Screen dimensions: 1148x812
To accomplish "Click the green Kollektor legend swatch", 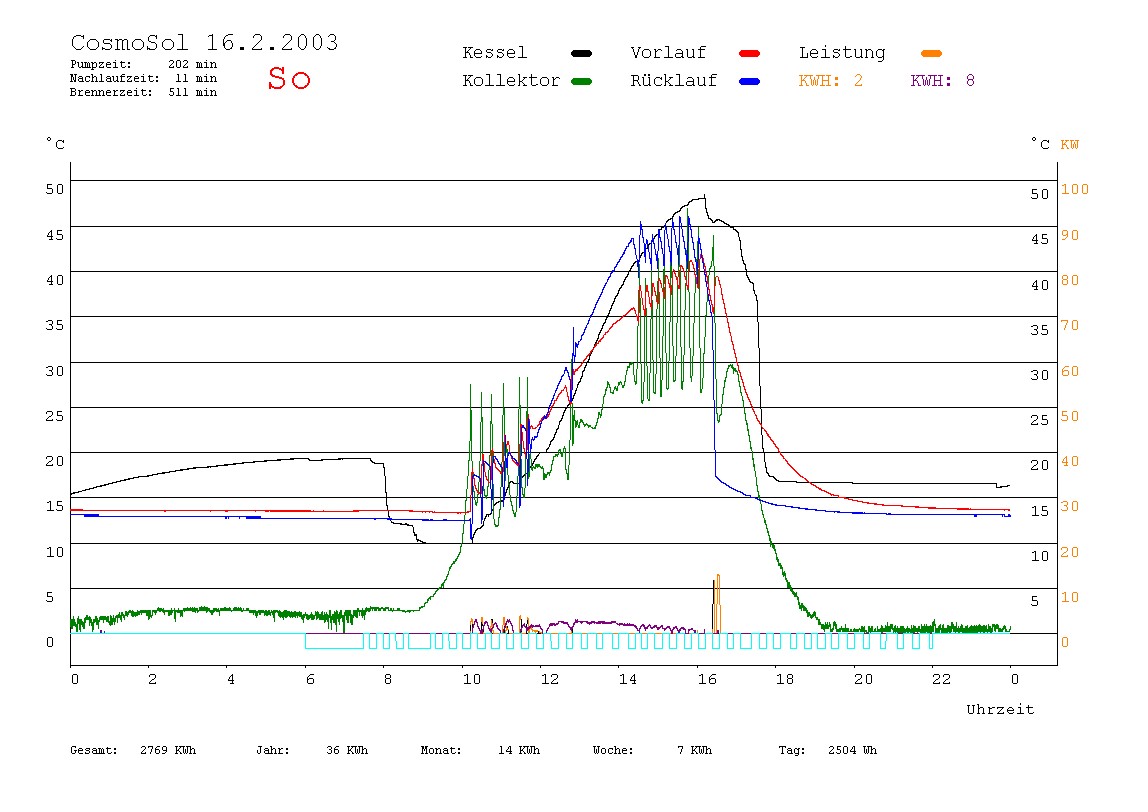I will click(x=581, y=81).
